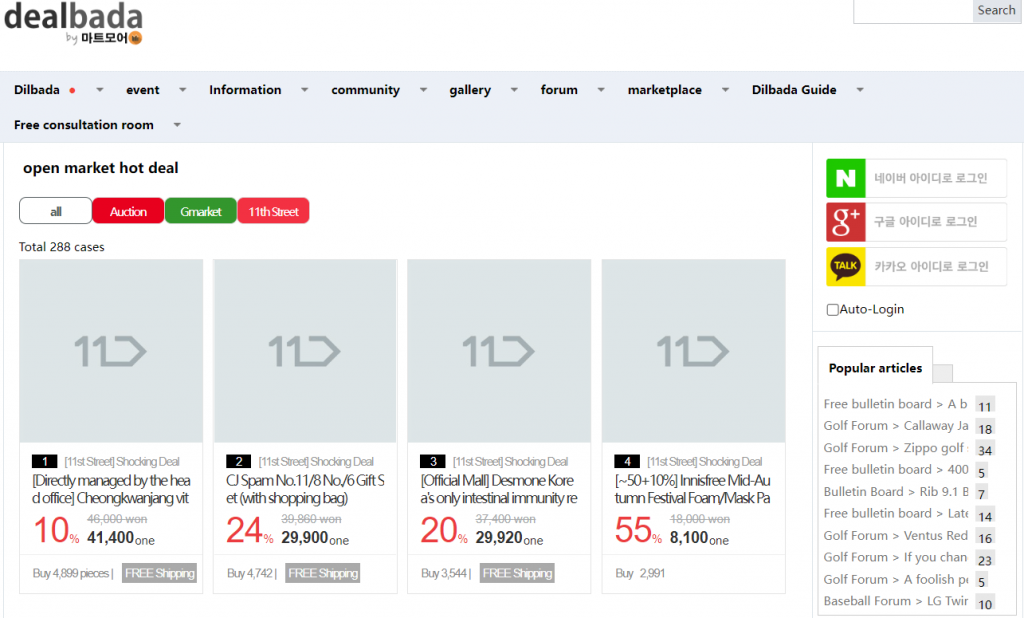
Task: Log in with Kakao ID button
Action: [x=916, y=267]
